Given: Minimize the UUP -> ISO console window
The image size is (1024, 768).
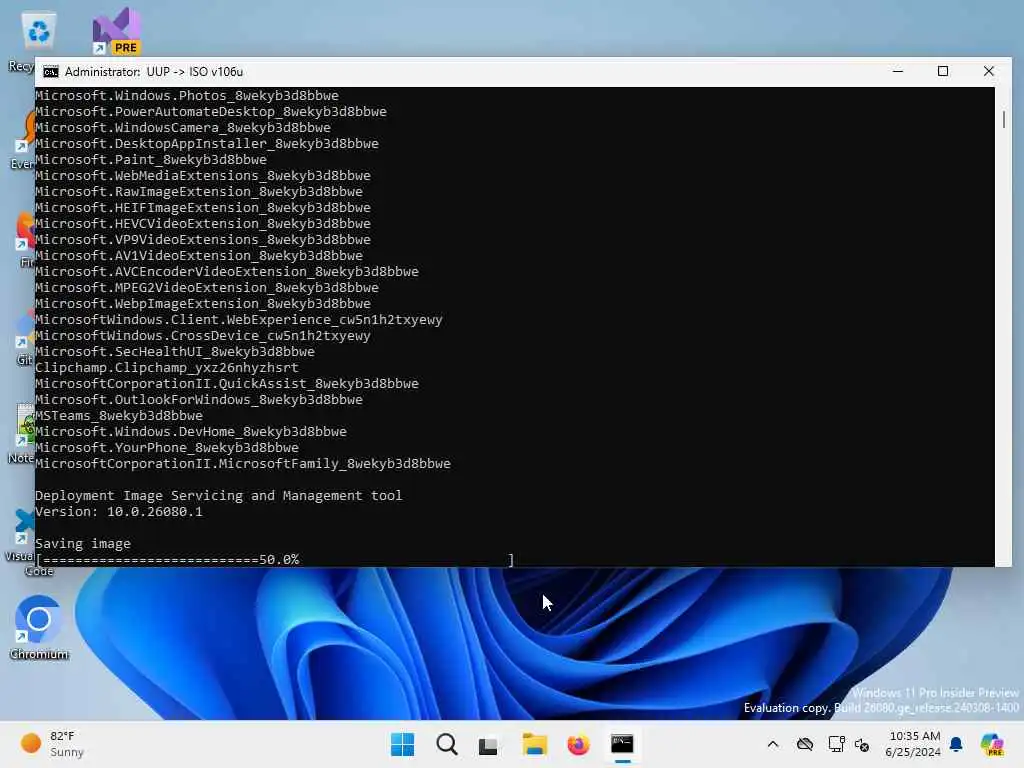Looking at the screenshot, I should [898, 71].
